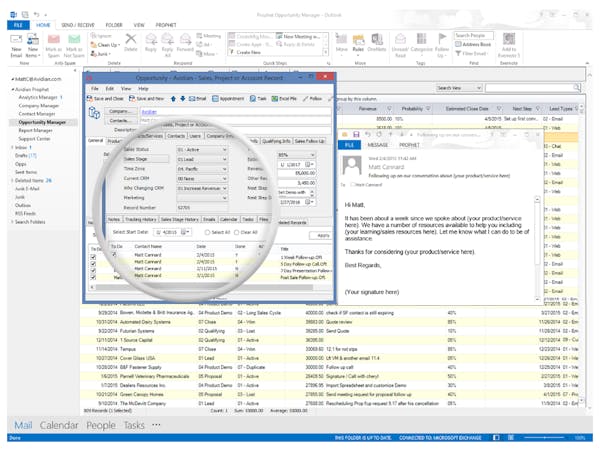
Task: Click the New Email ribbon icon
Action: tap(16, 46)
